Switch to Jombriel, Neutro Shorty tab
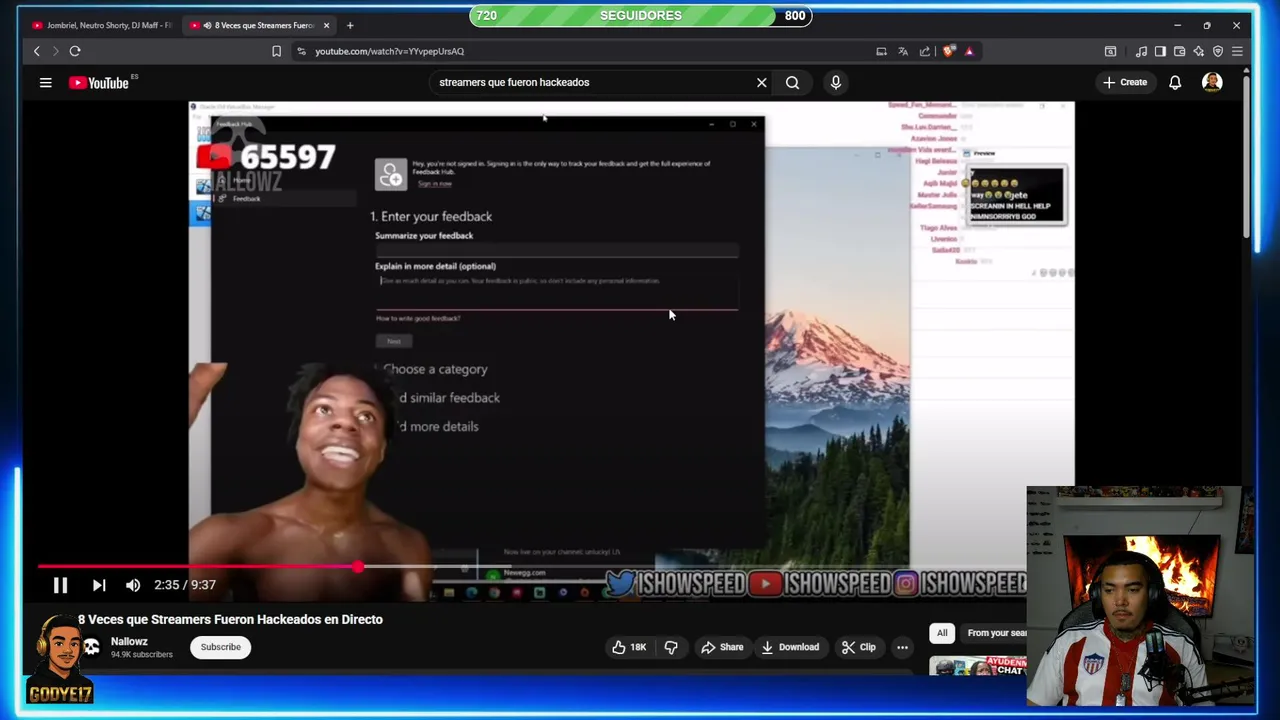 (101, 25)
